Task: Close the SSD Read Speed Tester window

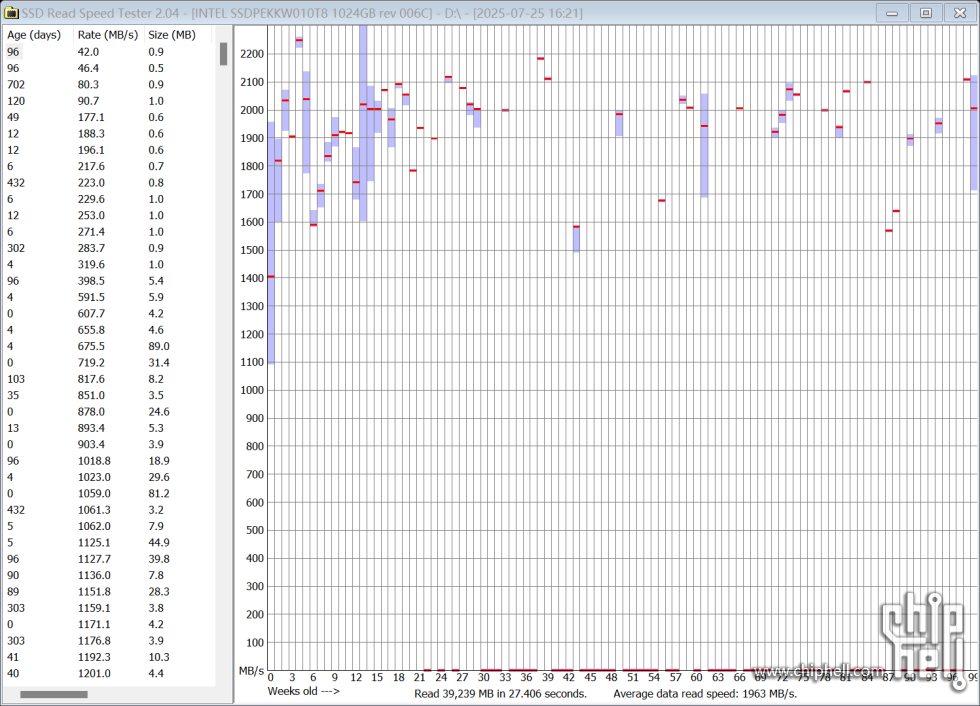Action: click(960, 12)
